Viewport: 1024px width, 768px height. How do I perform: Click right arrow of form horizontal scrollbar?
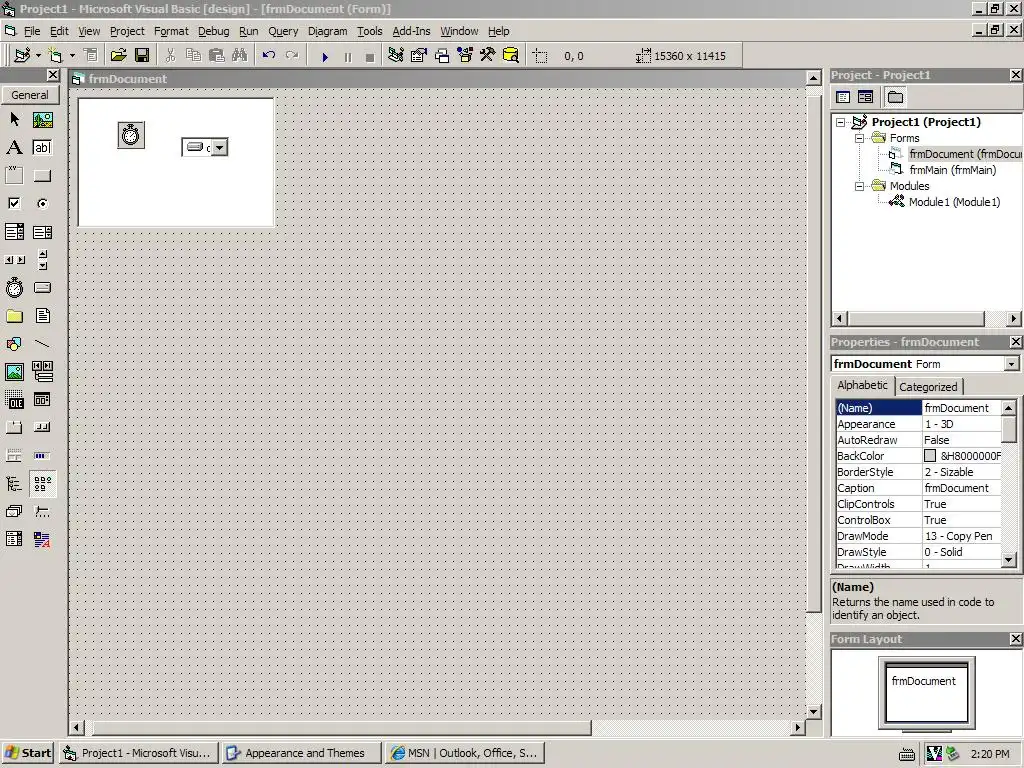click(x=797, y=727)
